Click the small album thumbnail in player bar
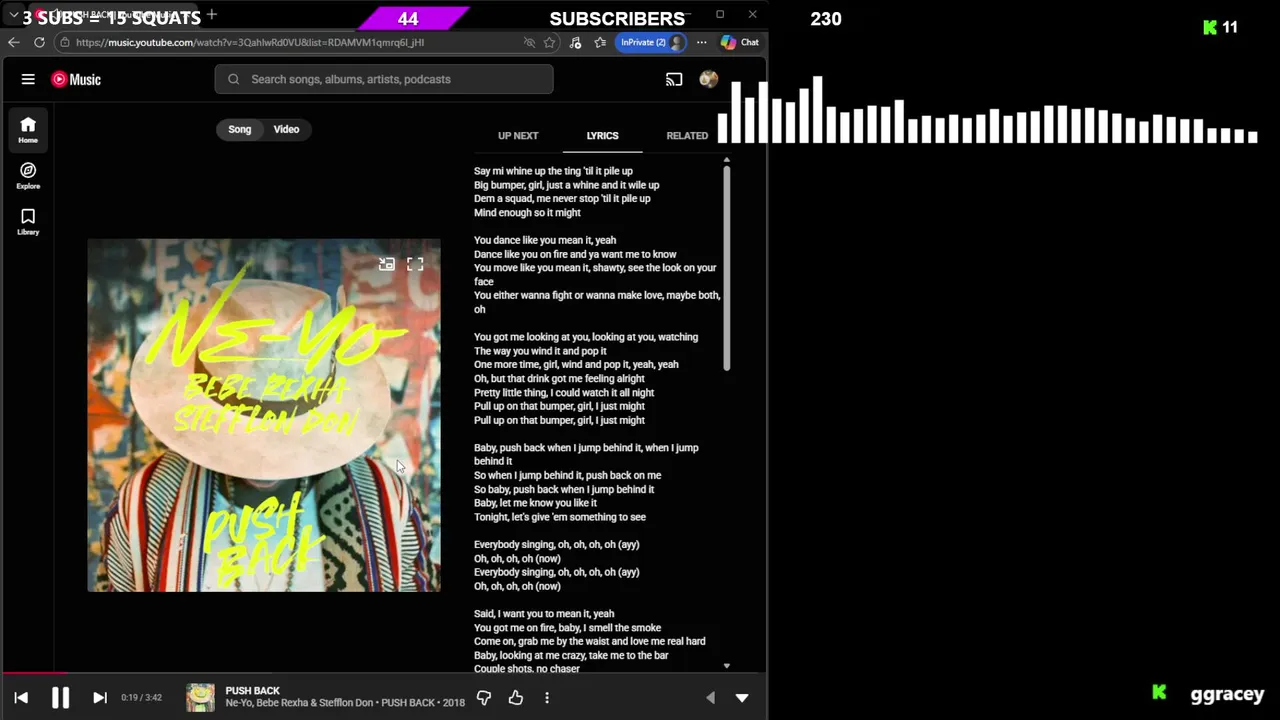This screenshot has width=1280, height=720. click(200, 697)
